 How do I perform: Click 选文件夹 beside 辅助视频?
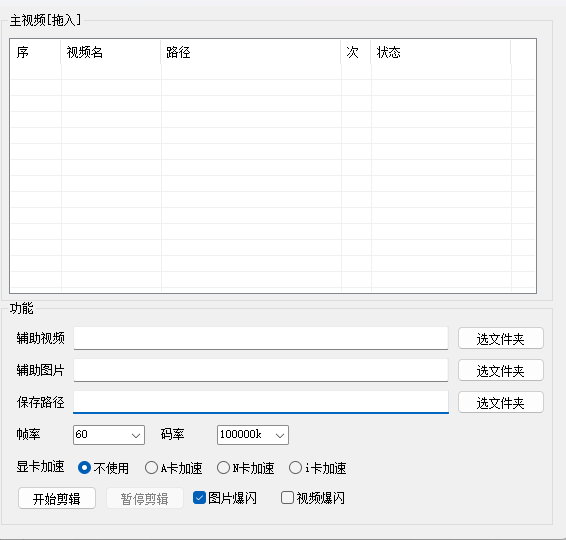(501, 339)
